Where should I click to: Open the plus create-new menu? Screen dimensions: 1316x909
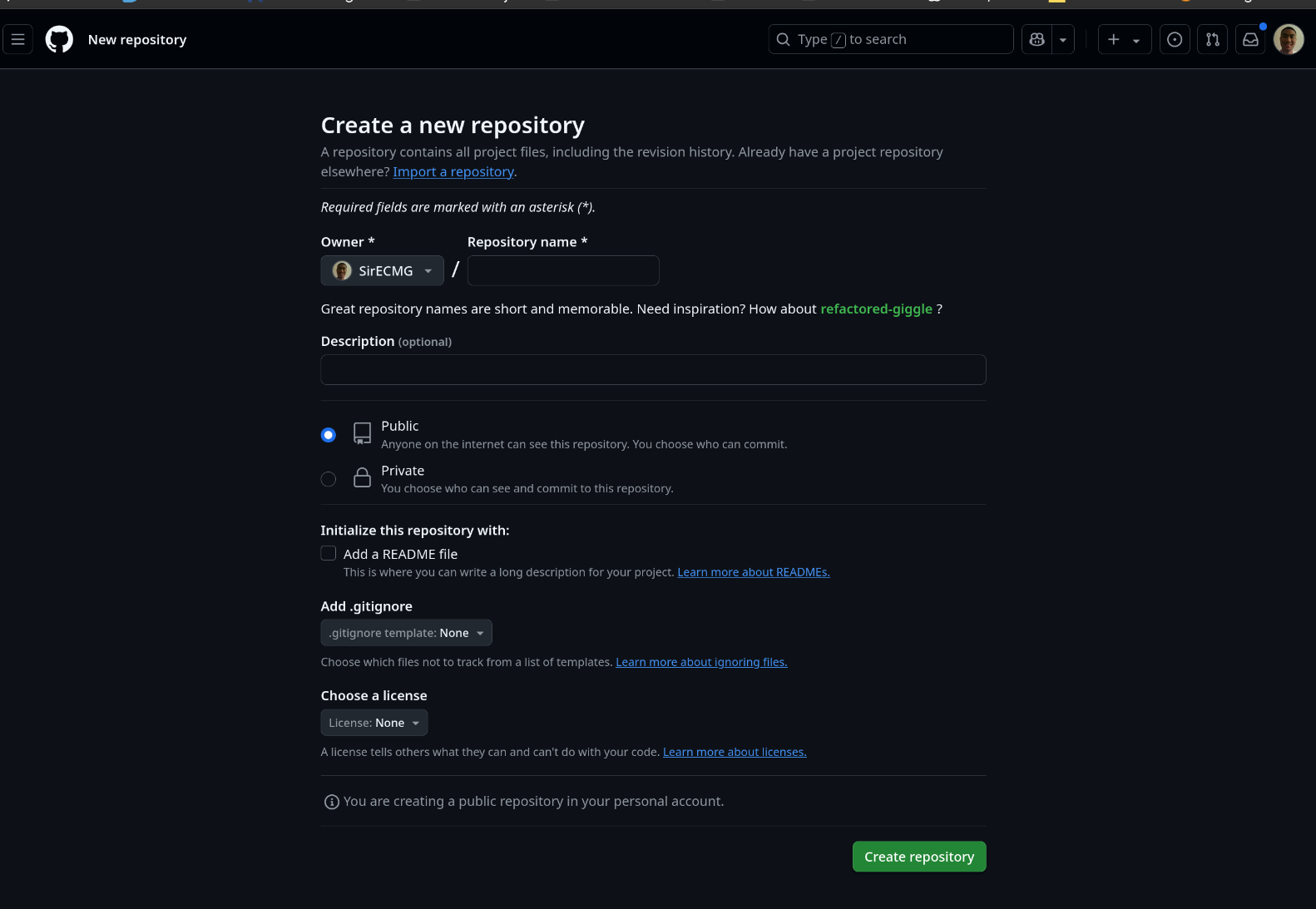coord(1125,39)
